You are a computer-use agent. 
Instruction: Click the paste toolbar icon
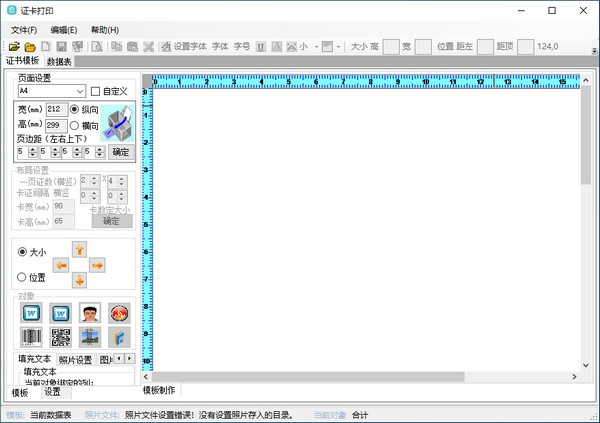tap(132, 47)
